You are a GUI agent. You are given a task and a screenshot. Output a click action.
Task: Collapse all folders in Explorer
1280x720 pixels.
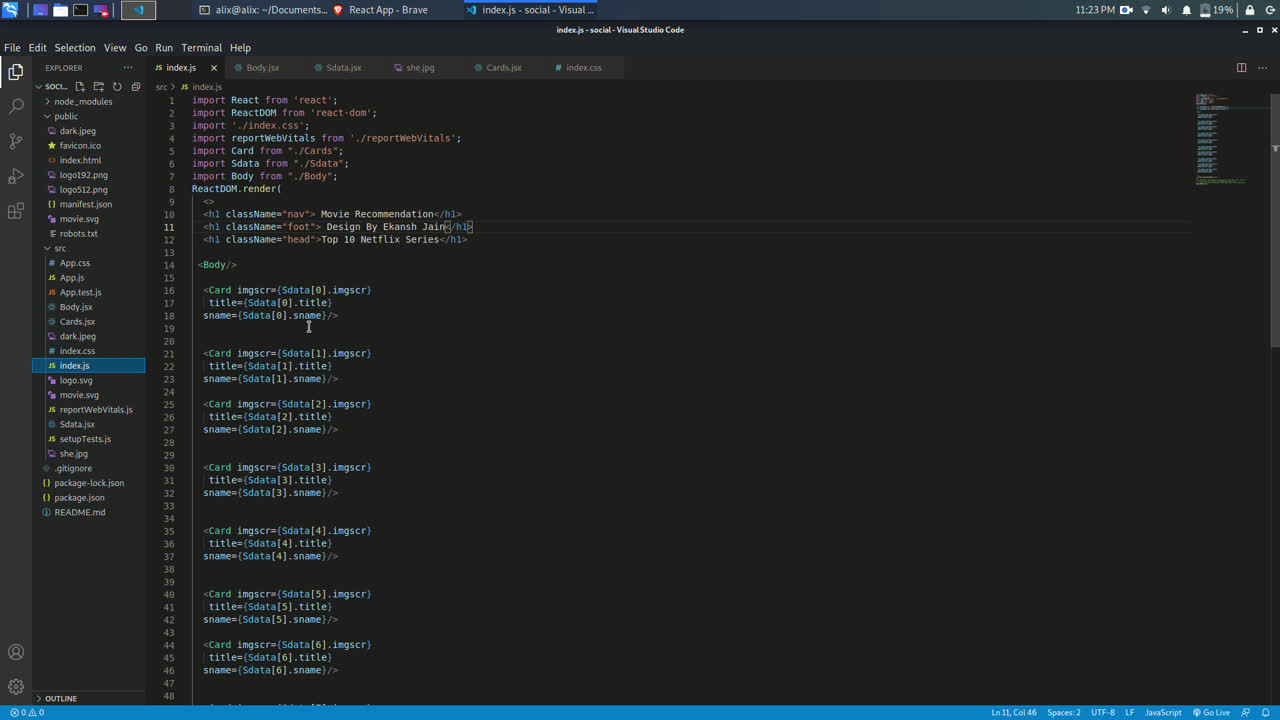click(x=136, y=87)
